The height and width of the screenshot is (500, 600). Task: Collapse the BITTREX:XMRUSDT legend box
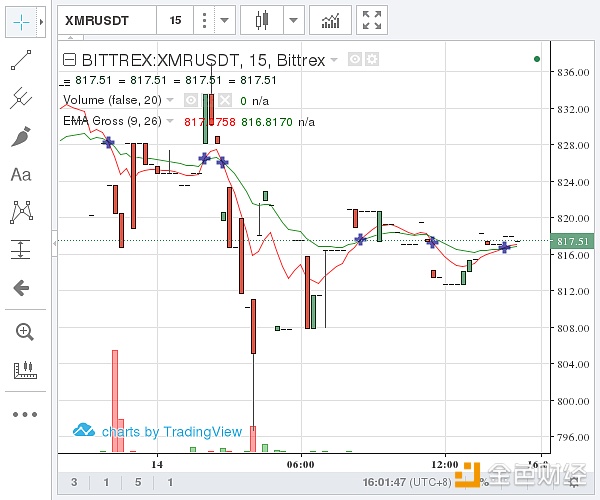69,60
